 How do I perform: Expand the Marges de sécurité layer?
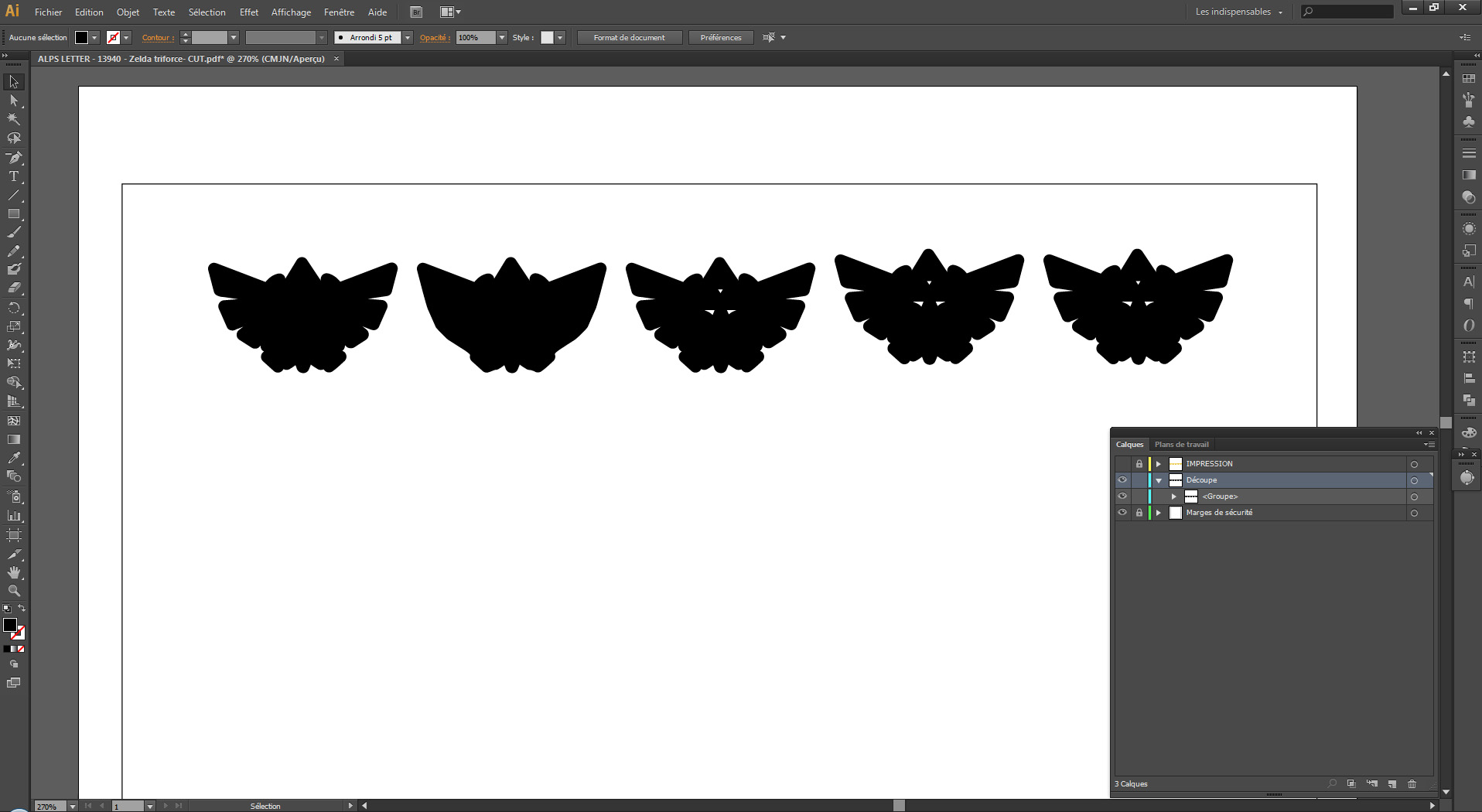tap(1159, 513)
